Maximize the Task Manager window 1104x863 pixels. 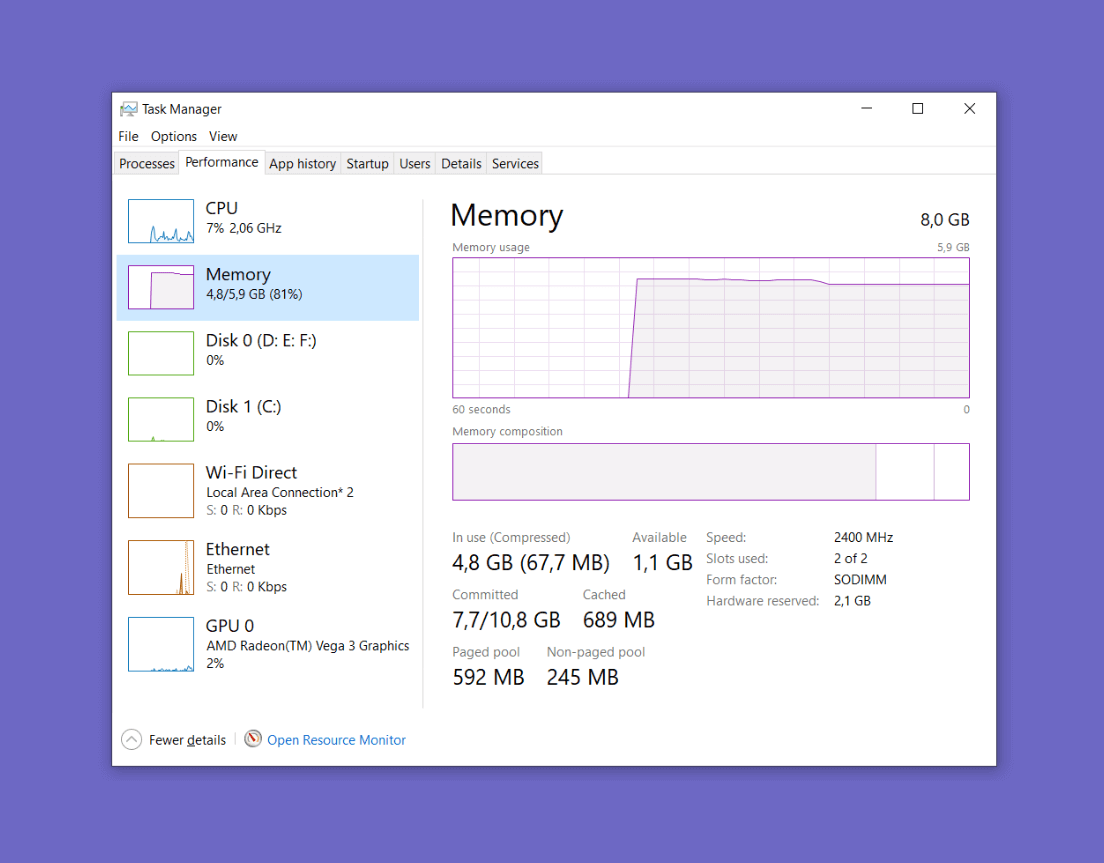[917, 108]
